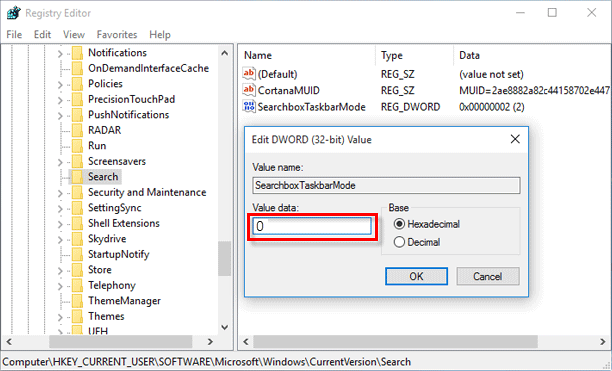Confirm the DWORD edit with OK
This screenshot has height=371, width=612.
tap(416, 276)
